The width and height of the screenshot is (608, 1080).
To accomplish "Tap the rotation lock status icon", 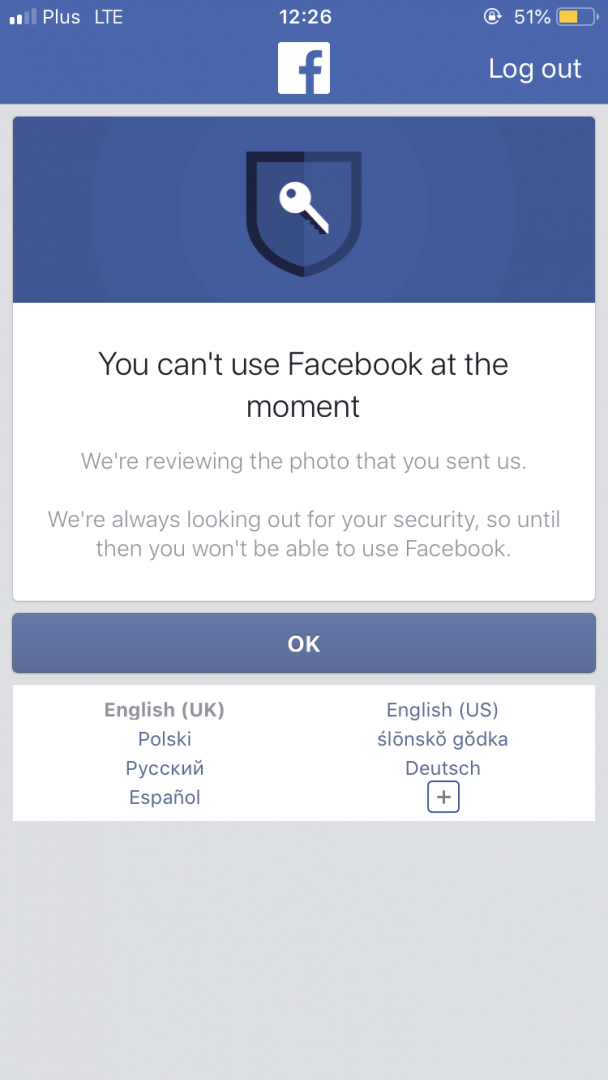I will [x=491, y=17].
